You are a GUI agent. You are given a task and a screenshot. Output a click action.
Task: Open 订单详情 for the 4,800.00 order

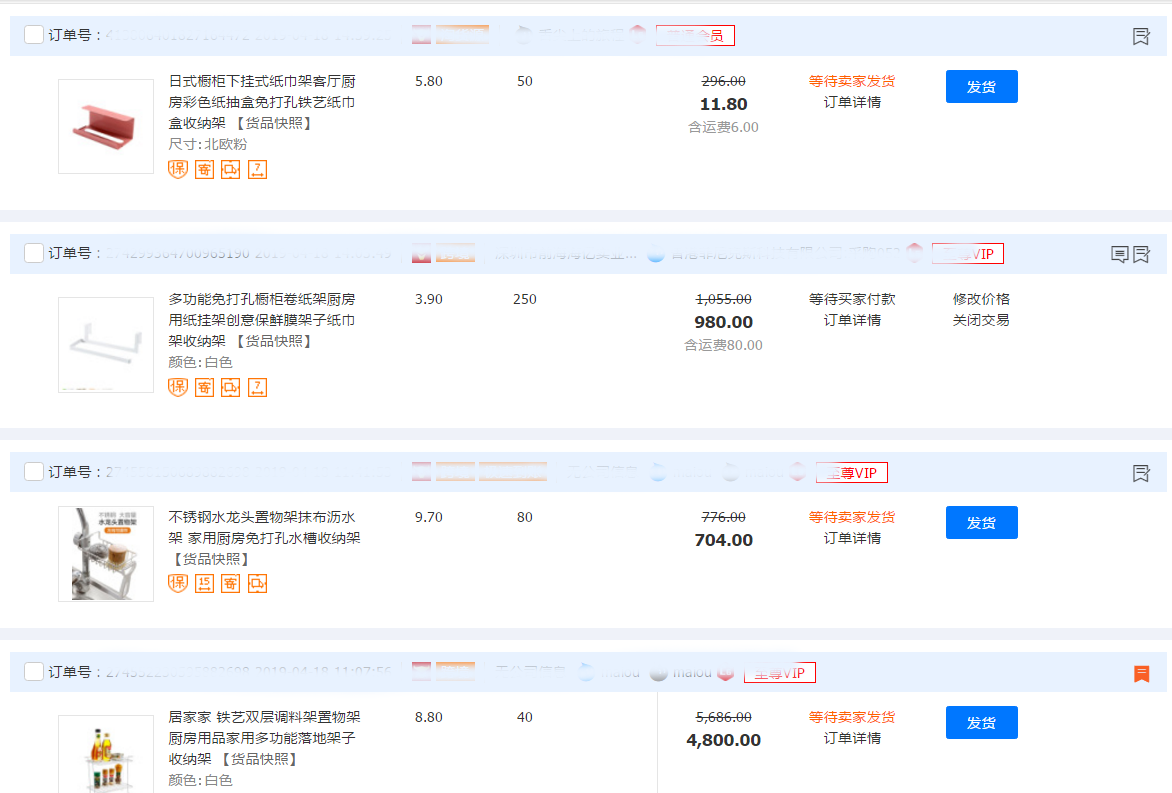852,738
